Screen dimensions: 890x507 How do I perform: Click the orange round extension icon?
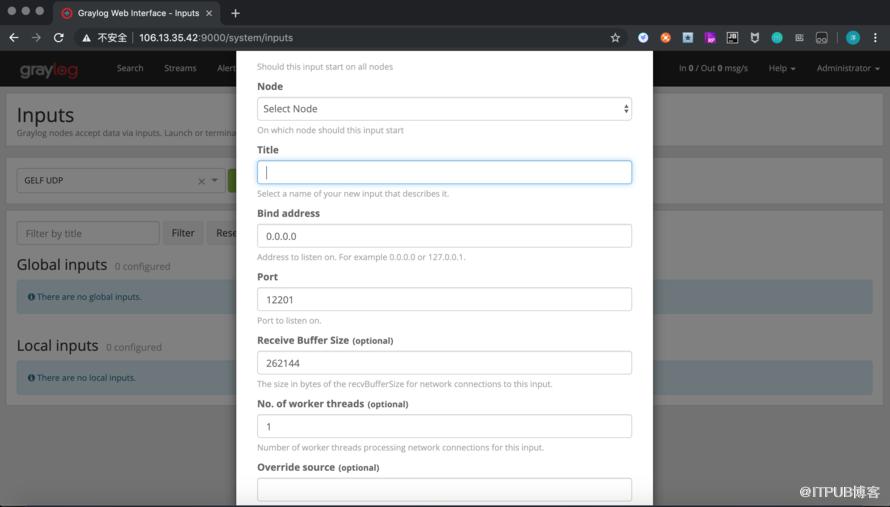click(665, 37)
